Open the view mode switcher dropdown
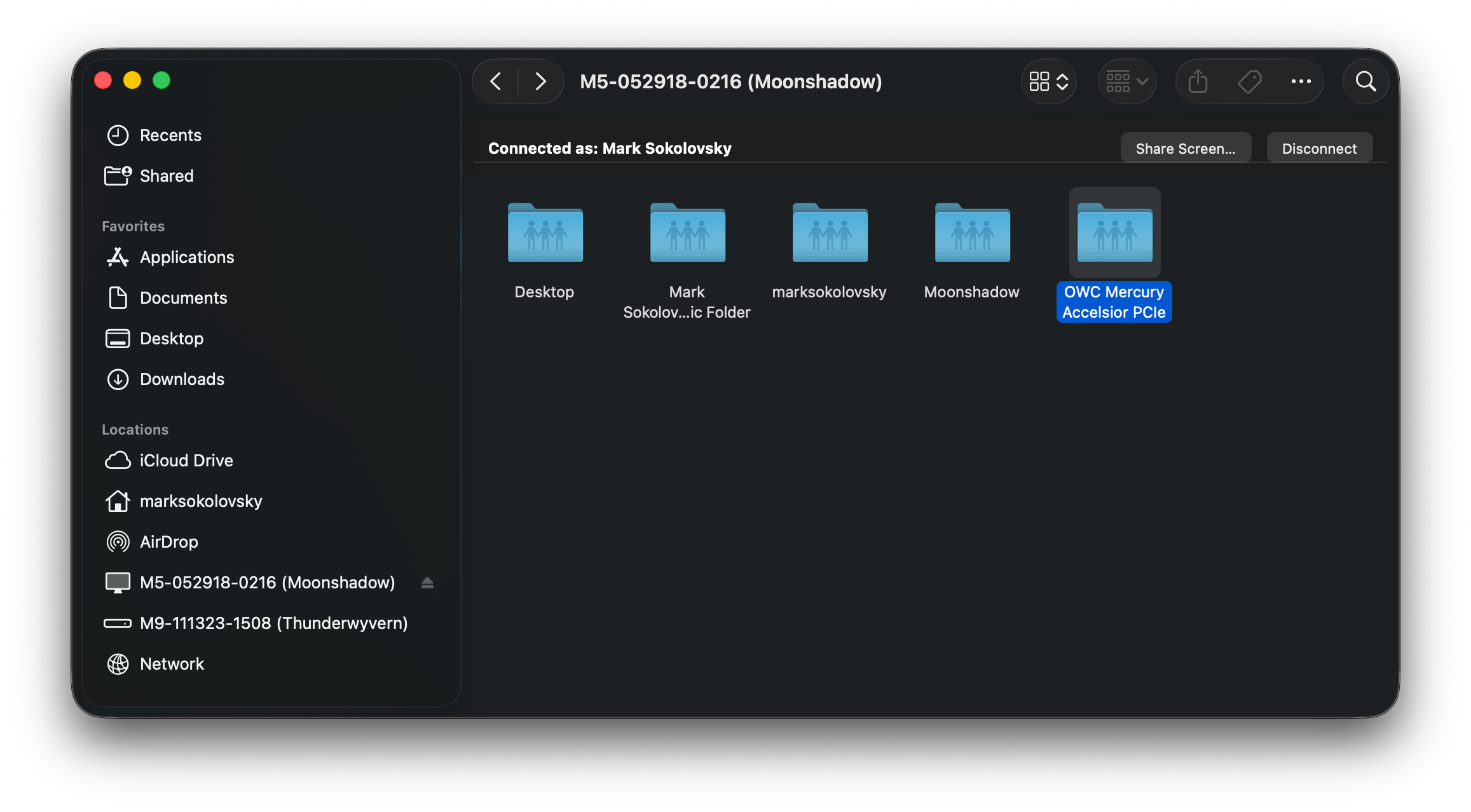The image size is (1471, 812). [x=1048, y=81]
